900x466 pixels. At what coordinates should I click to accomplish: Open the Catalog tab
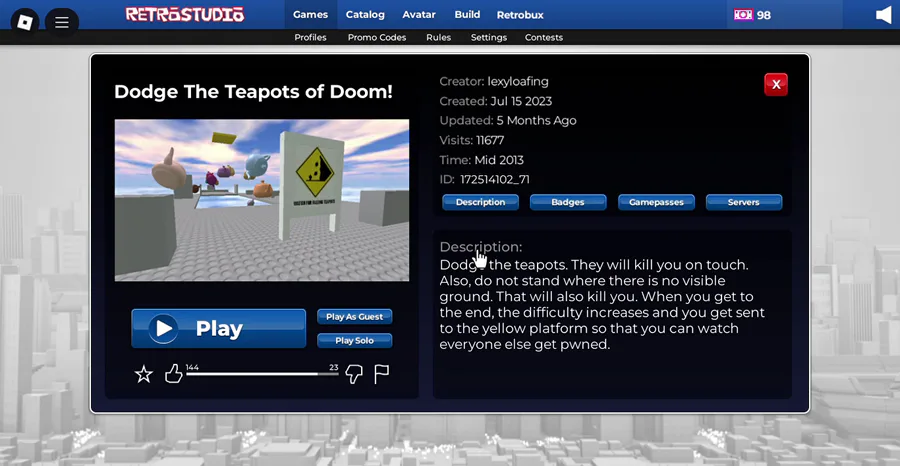tap(365, 15)
